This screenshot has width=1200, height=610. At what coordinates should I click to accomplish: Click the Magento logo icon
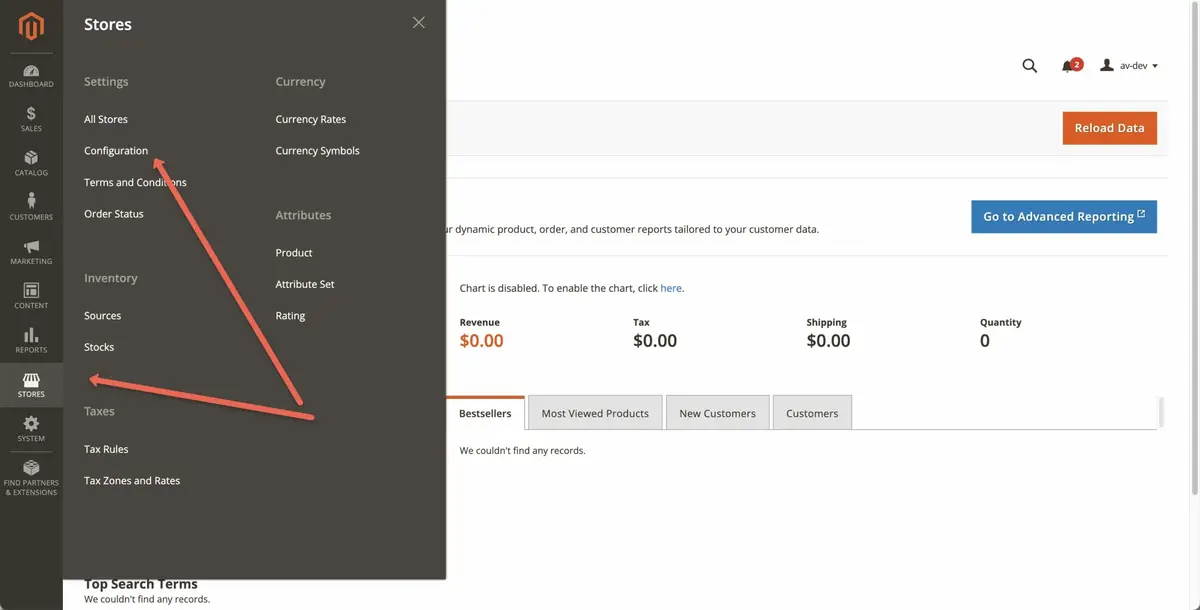[31, 27]
